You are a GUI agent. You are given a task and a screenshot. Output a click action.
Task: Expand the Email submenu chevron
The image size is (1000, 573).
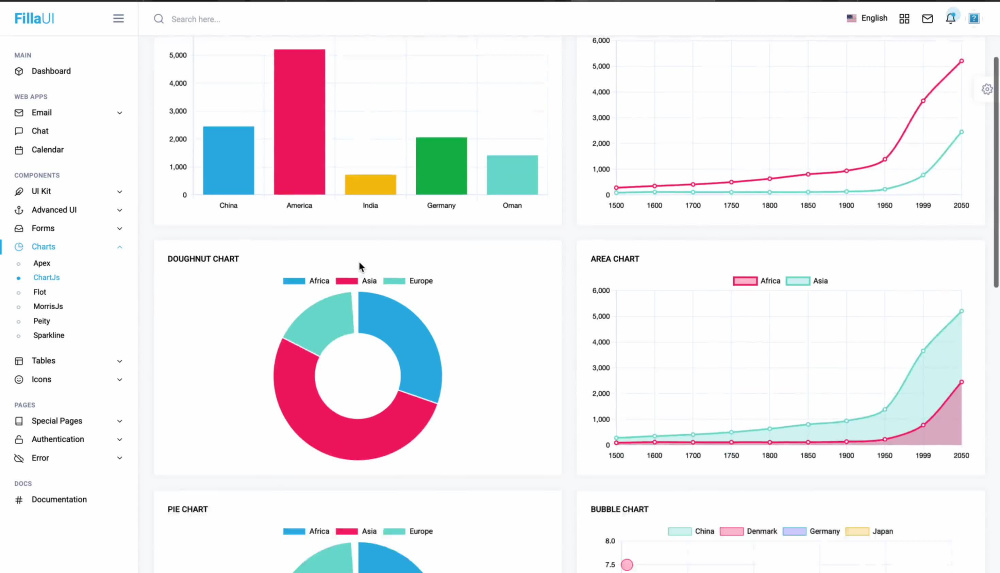119,113
